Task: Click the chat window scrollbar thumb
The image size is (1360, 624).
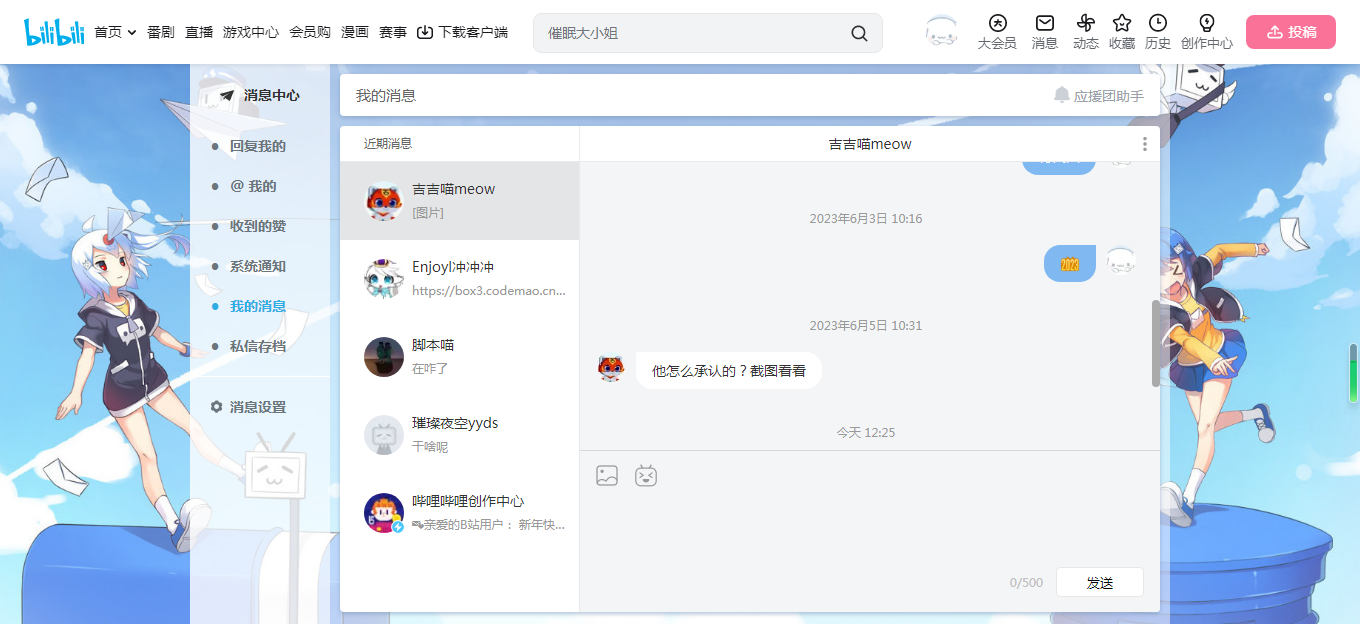Action: pyautogui.click(x=1156, y=343)
